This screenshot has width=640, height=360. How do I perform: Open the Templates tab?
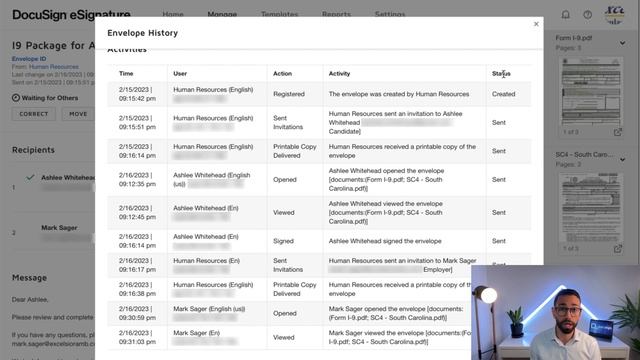pos(280,14)
